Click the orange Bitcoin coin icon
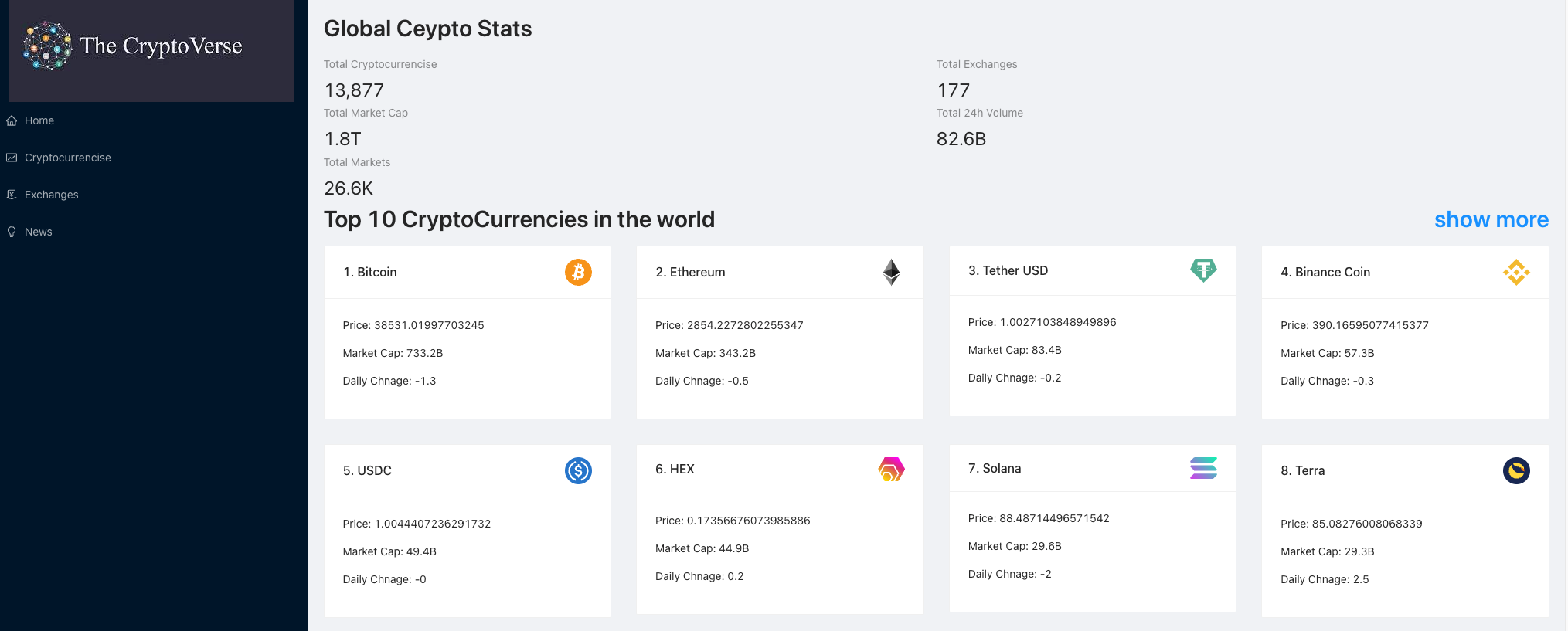 pyautogui.click(x=578, y=272)
